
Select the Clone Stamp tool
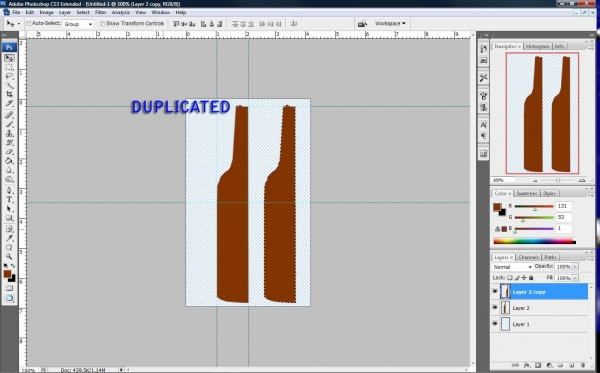(10, 134)
